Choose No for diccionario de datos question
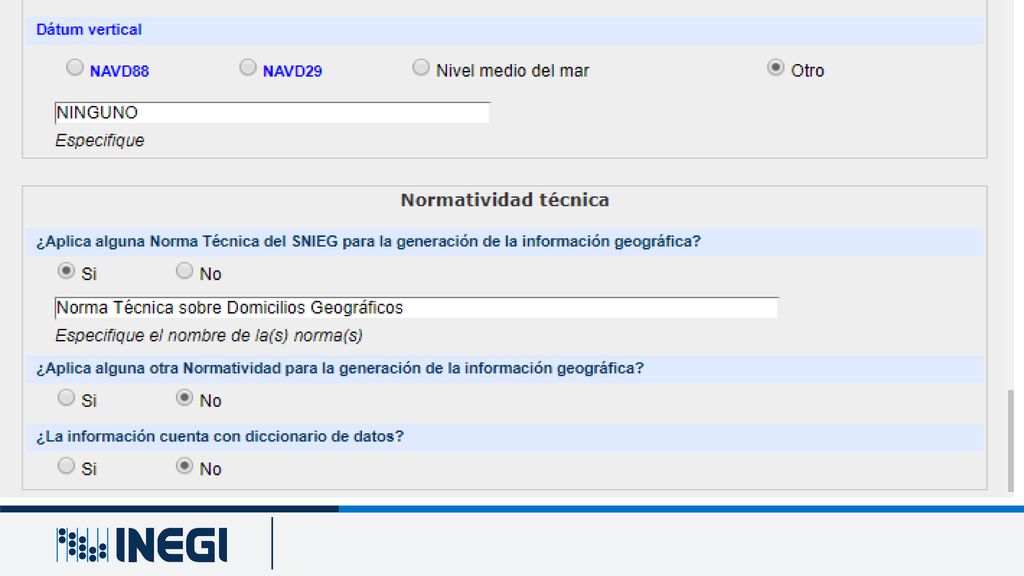Image resolution: width=1024 pixels, height=576 pixels. [x=185, y=466]
